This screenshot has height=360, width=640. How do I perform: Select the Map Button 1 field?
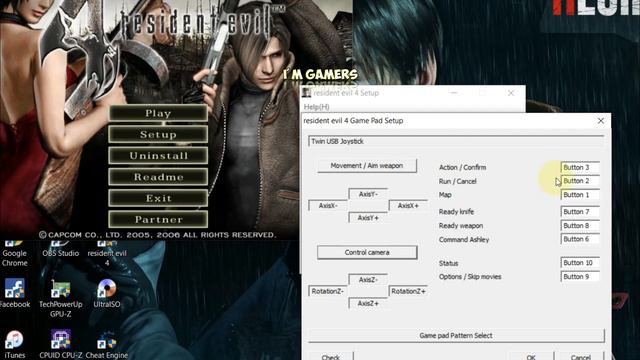click(580, 195)
